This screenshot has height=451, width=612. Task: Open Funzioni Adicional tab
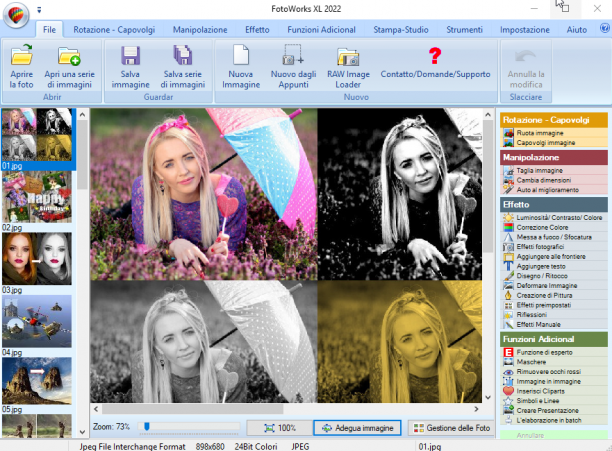(x=321, y=30)
